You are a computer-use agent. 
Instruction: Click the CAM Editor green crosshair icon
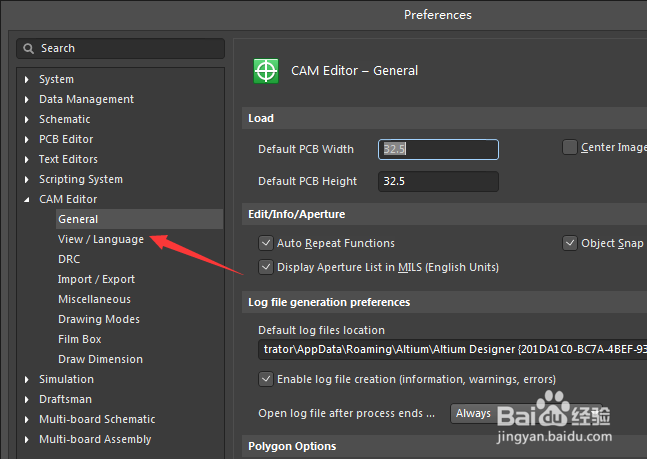click(266, 71)
